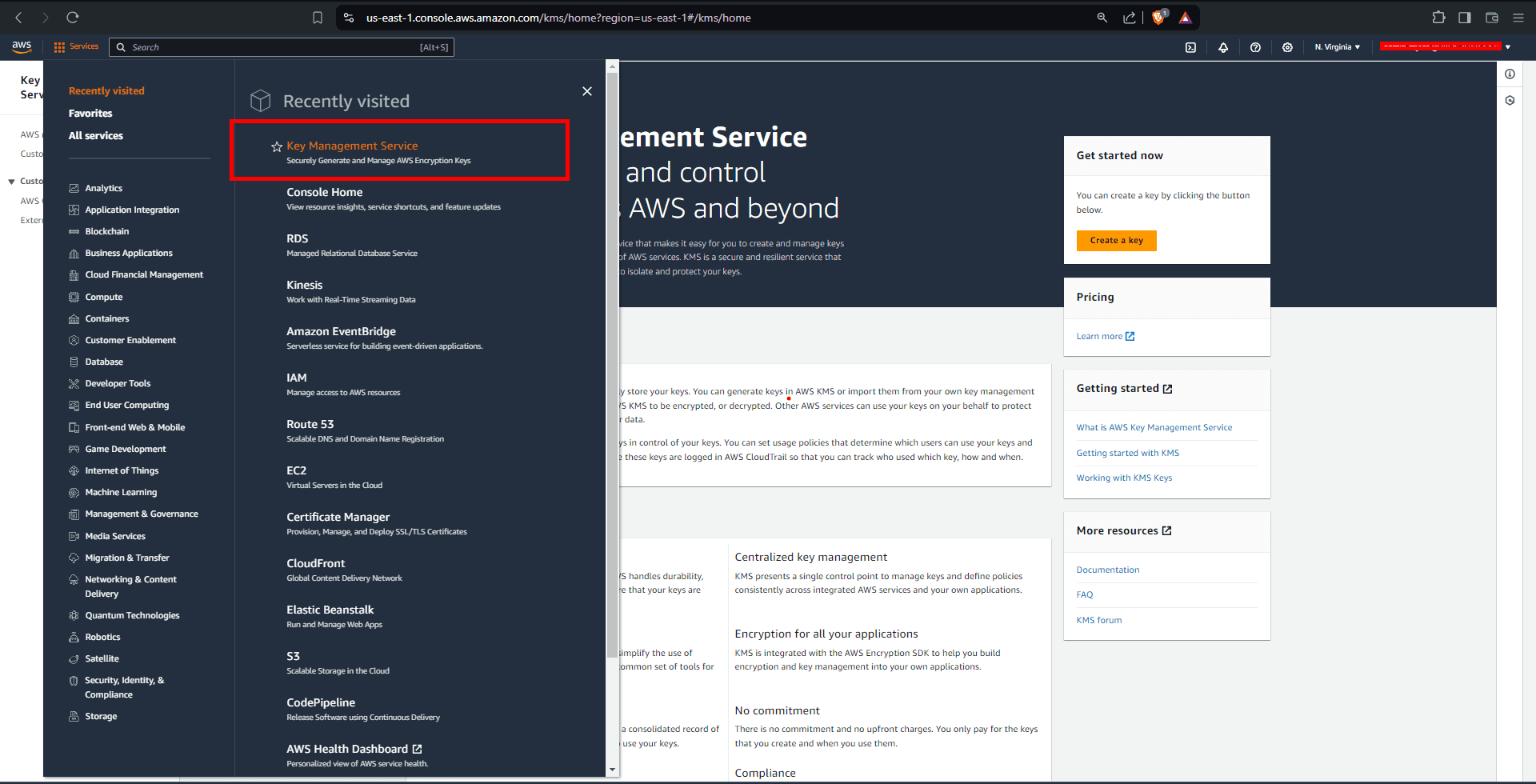The height and width of the screenshot is (784, 1536).
Task: Open the notifications bell
Action: [x=1223, y=47]
